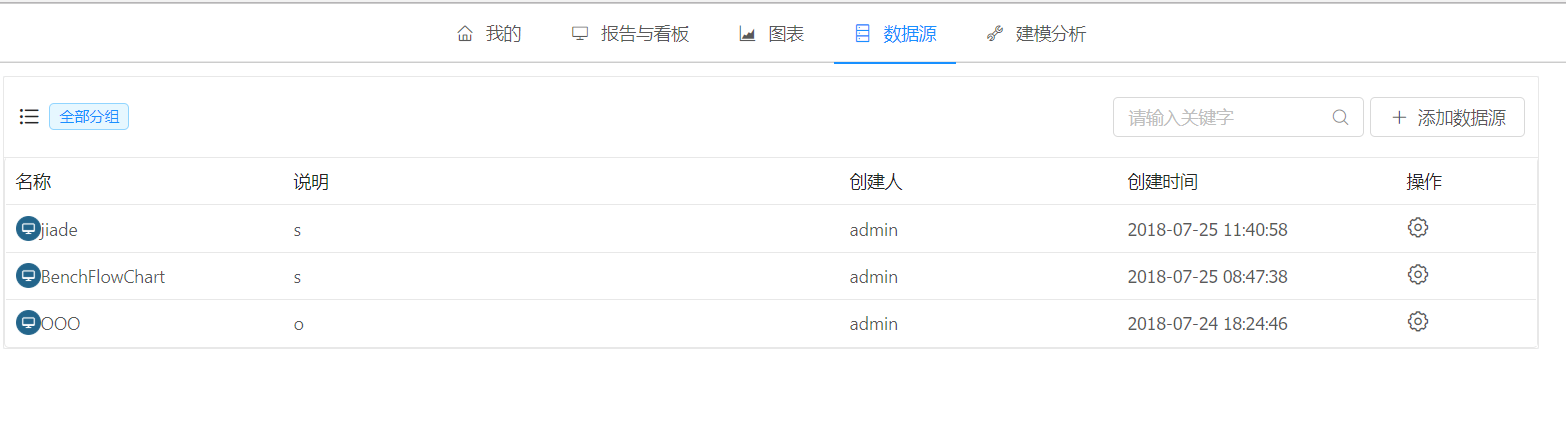Screen dimensions: 1566x424
Task: Open the 建模分析 tab
Action: 1036,34
